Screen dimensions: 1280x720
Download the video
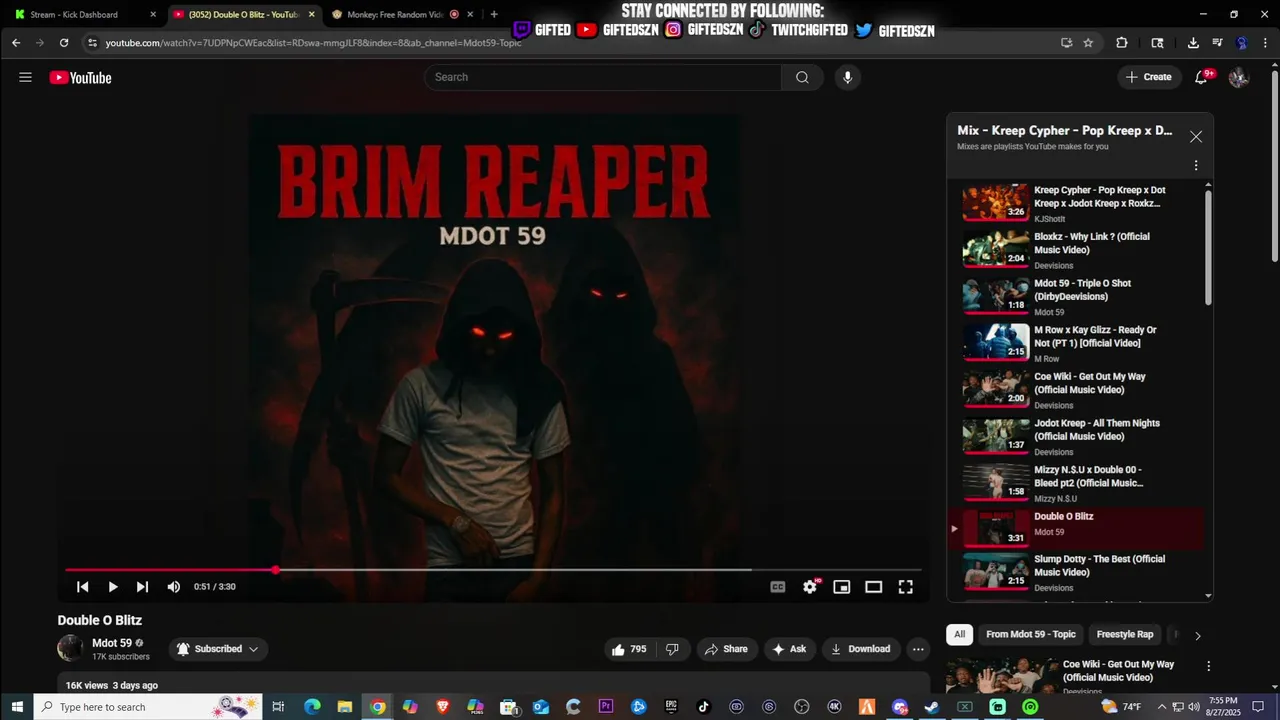[x=860, y=649]
